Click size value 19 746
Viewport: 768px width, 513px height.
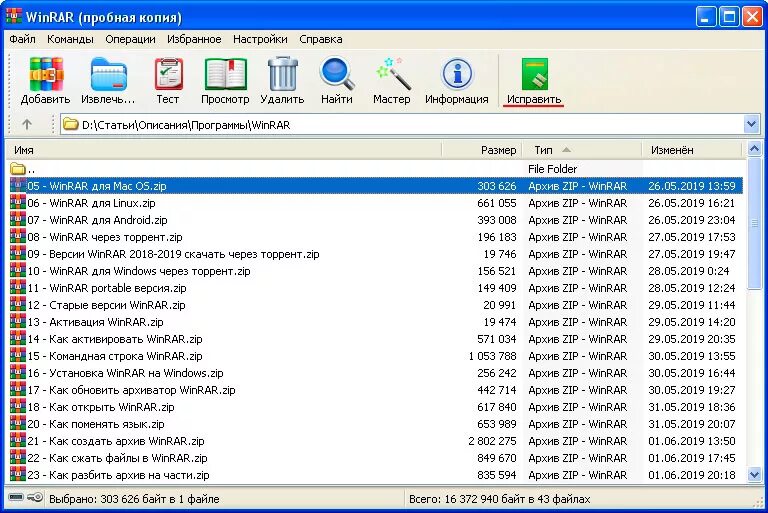click(x=500, y=254)
